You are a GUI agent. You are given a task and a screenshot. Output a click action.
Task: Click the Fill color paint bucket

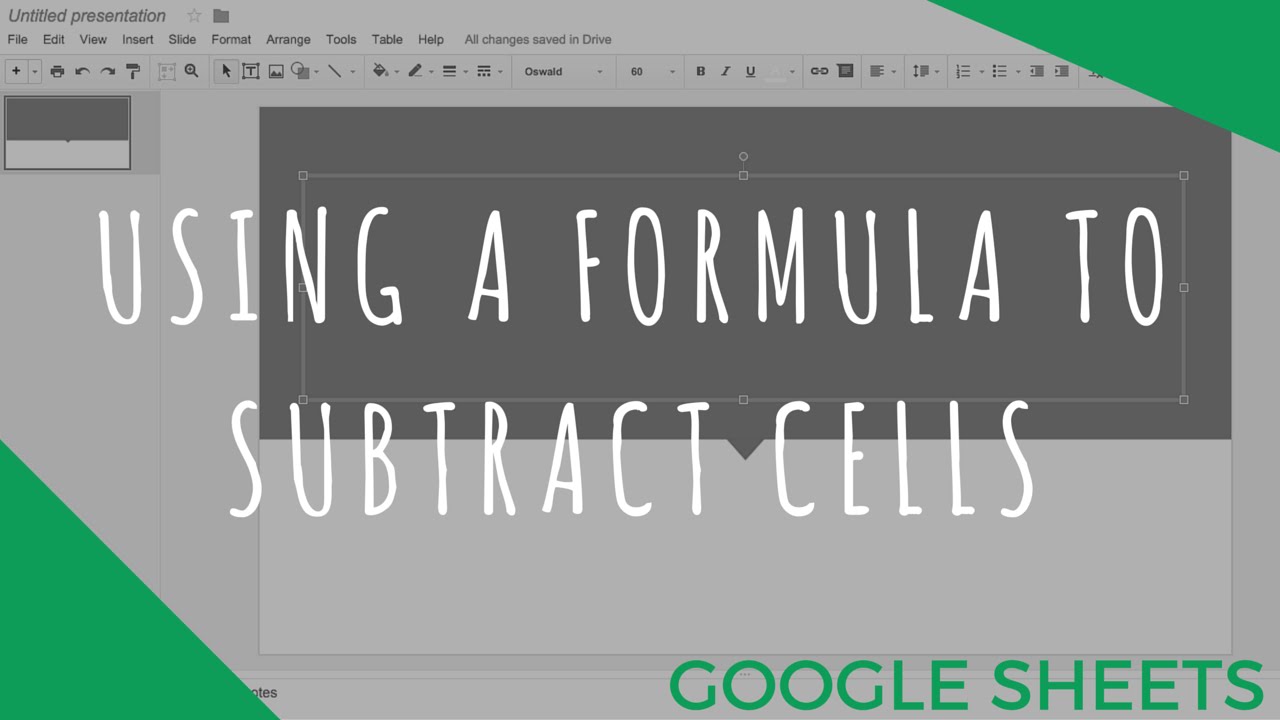tap(379, 71)
